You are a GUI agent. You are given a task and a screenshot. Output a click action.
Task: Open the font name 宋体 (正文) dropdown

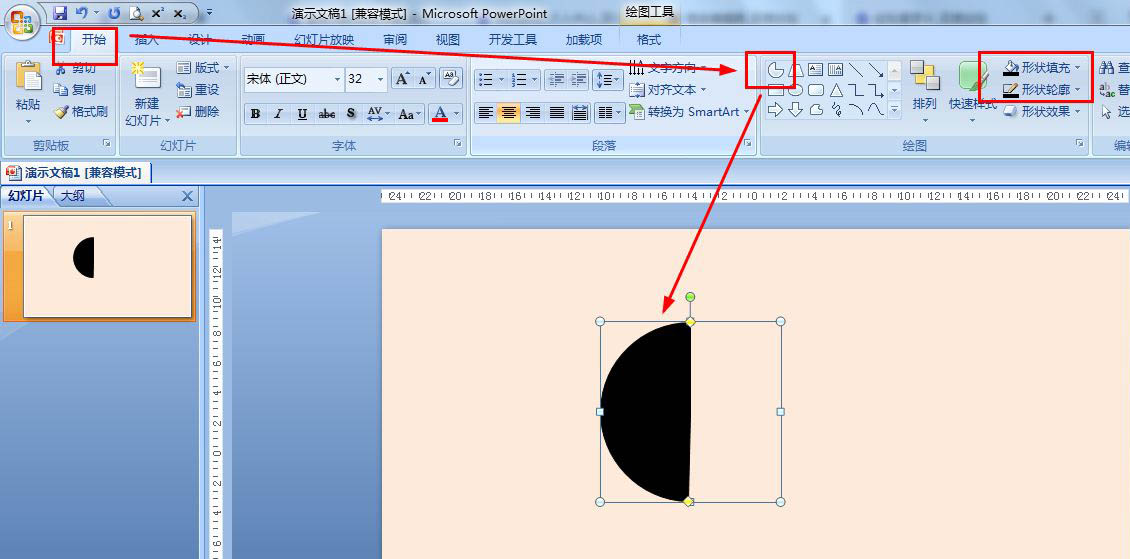point(337,79)
